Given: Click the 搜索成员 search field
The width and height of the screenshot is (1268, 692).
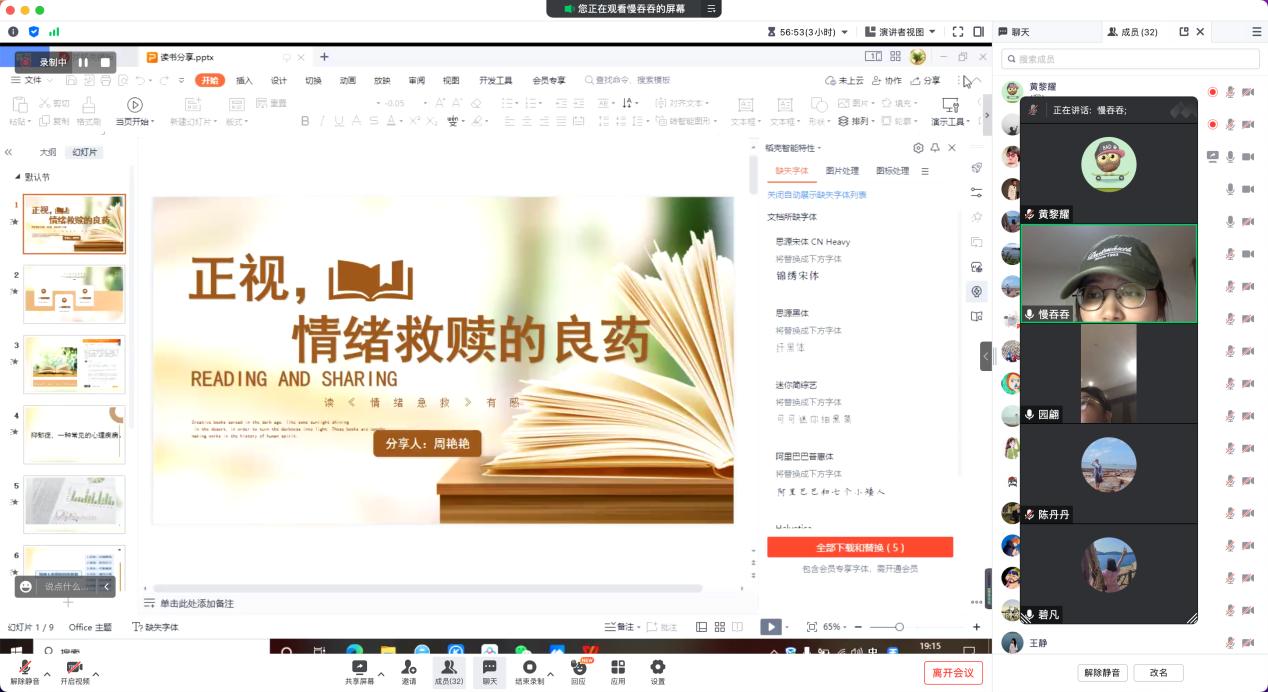Looking at the screenshot, I should click(x=1130, y=59).
